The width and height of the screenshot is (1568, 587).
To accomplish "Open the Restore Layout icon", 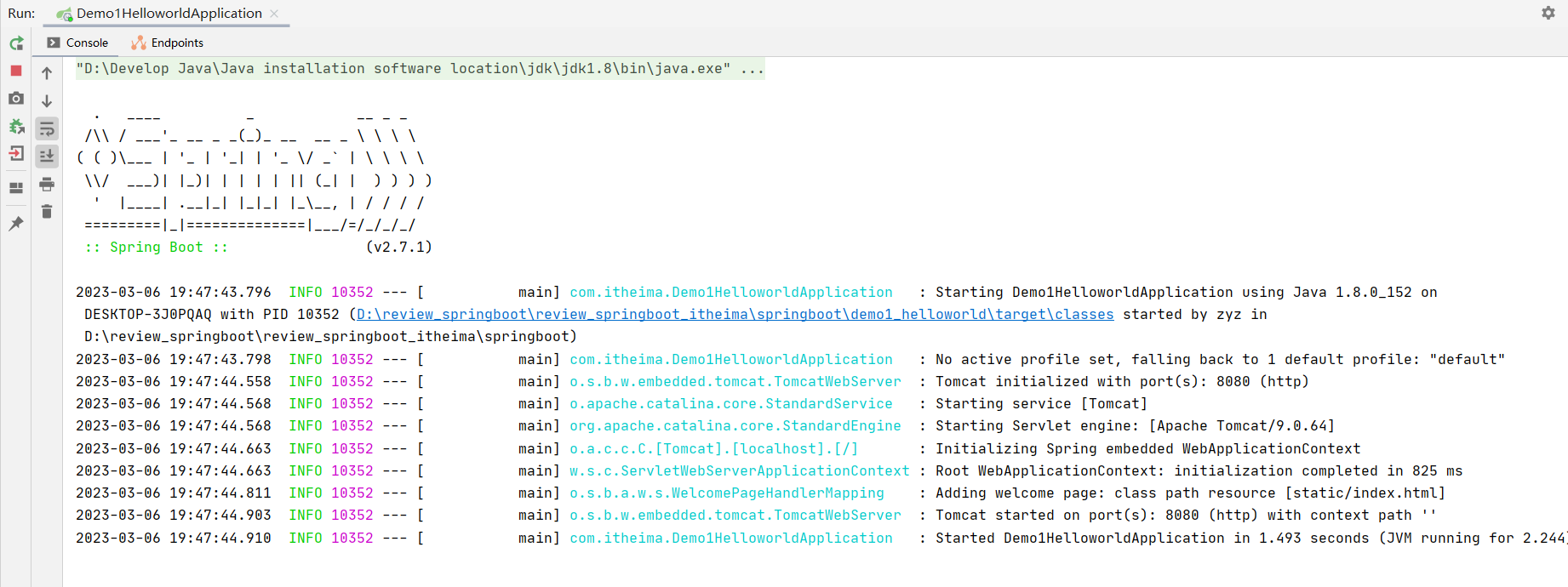I will pos(16,188).
